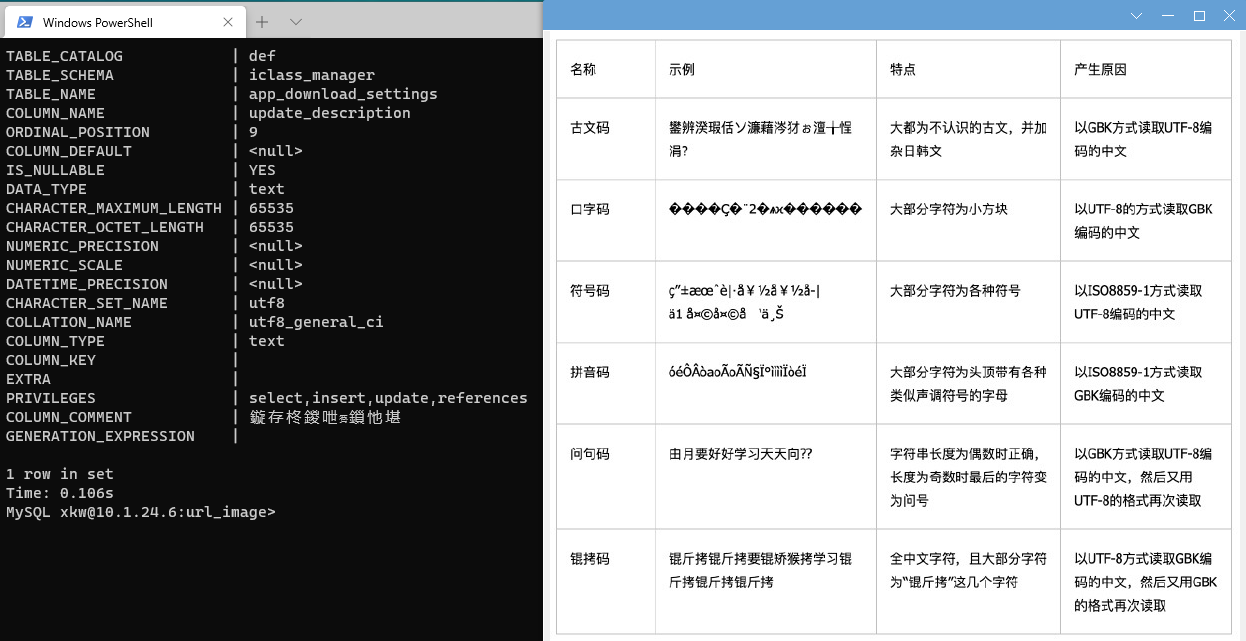Viewport: 1246px width, 641px height.
Task: Click the example '由月要好好学习天天向??'
Action: 741,454
